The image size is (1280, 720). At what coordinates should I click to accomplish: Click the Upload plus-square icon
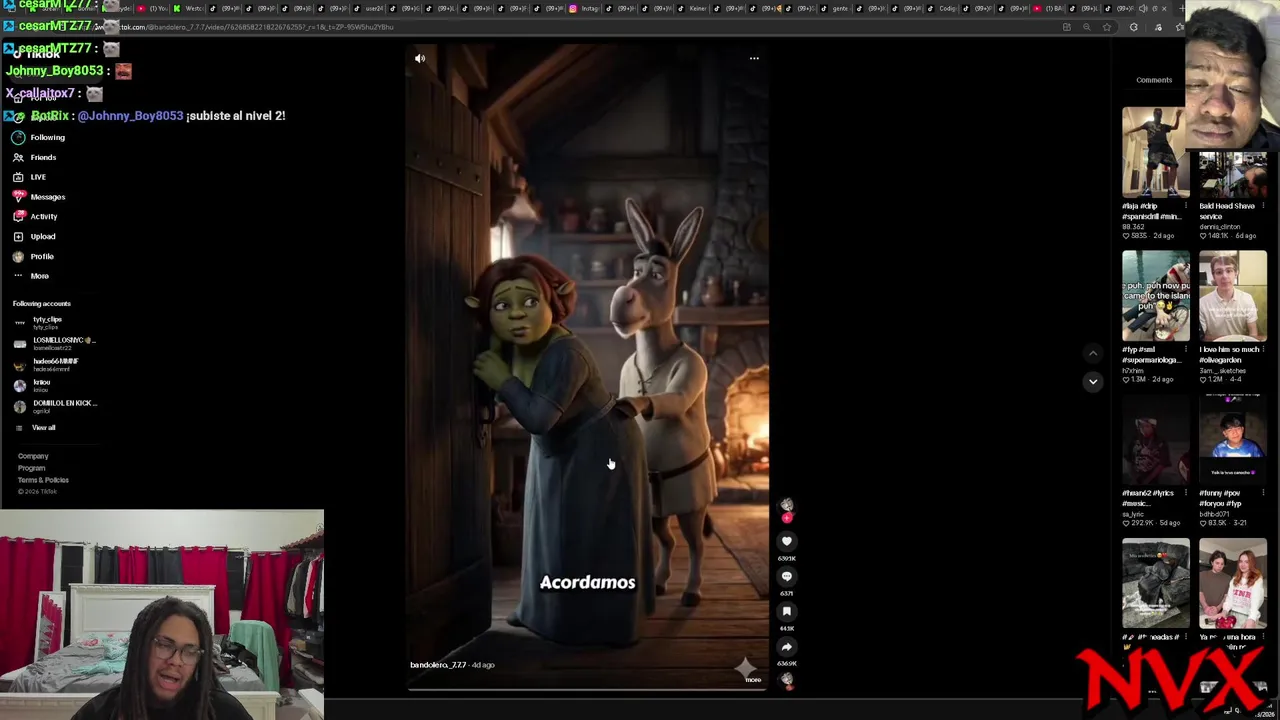click(x=18, y=236)
